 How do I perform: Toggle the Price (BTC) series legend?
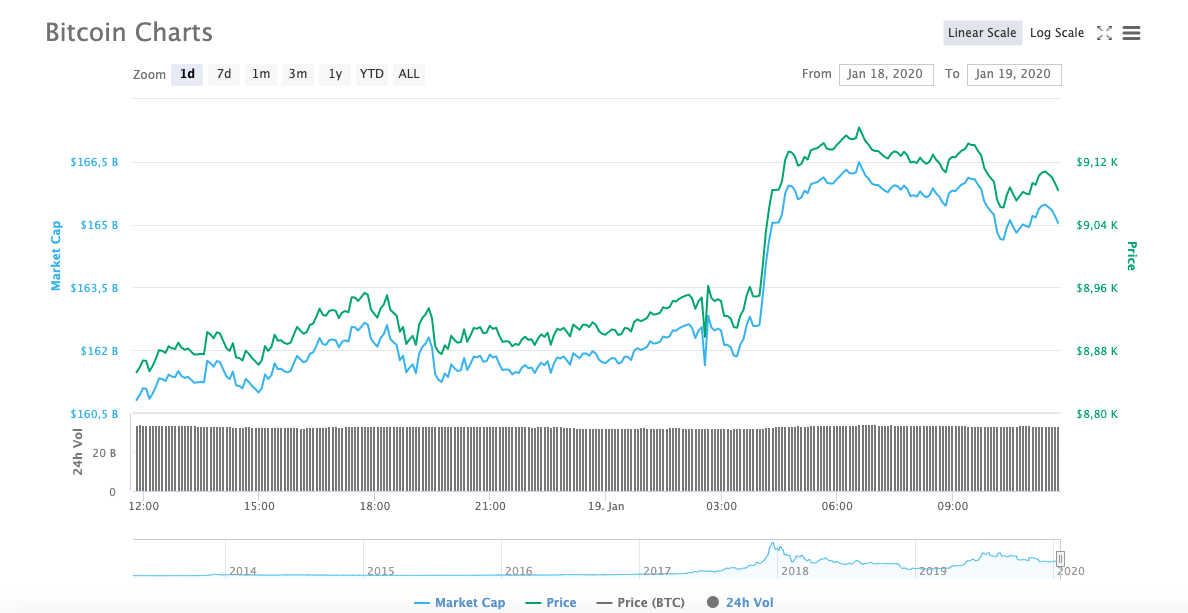pyautogui.click(x=640, y=602)
